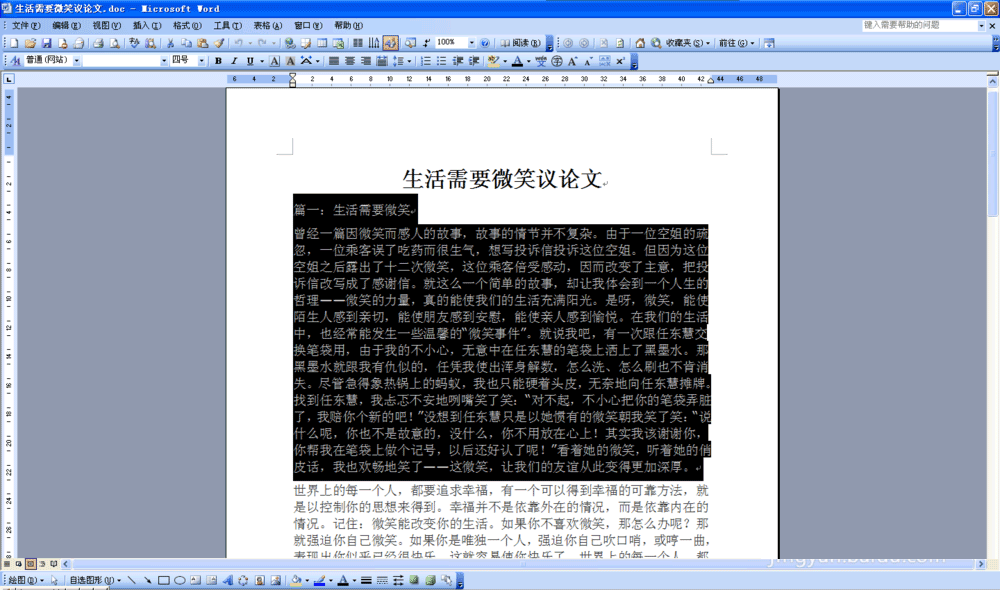Toggle show/hide formatting marks
The width and height of the screenshot is (1000, 590).
[x=426, y=43]
